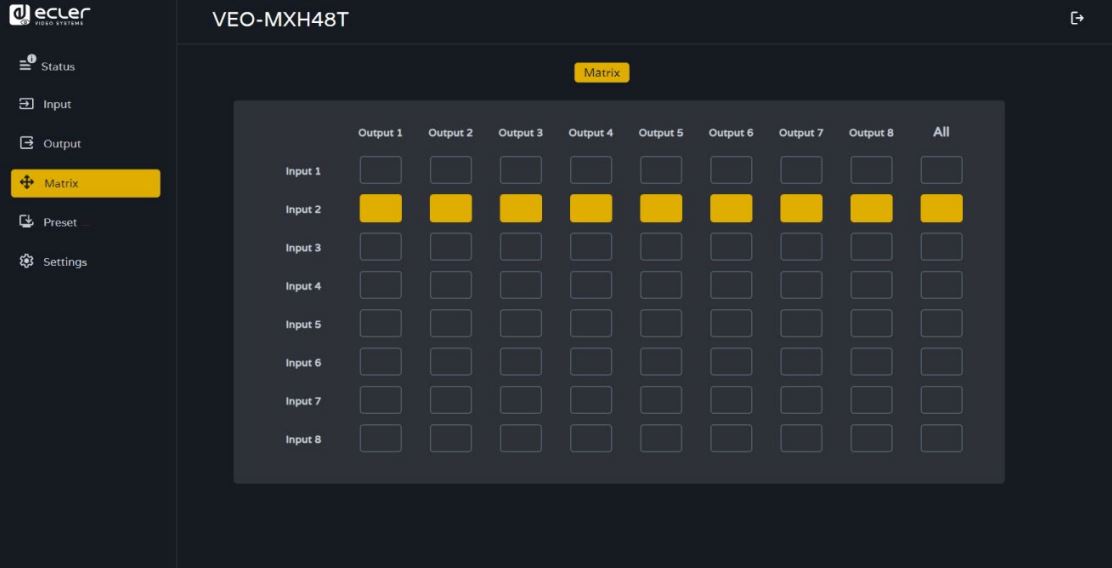Route Input 1 to All outputs
Image resolution: width=1112 pixels, height=568 pixels.
click(x=942, y=170)
